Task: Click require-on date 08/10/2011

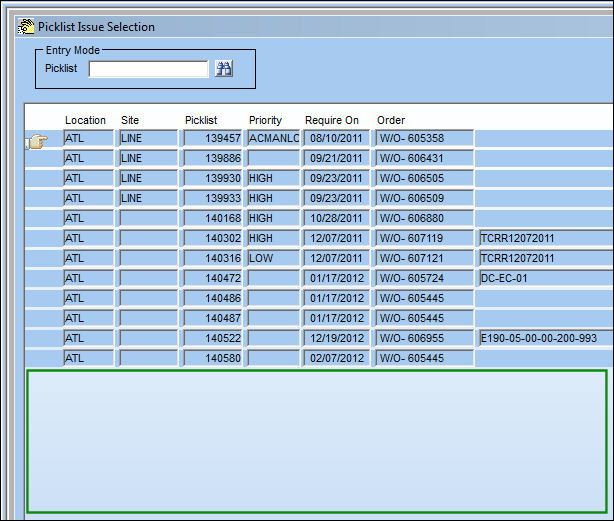Action: [x=336, y=138]
